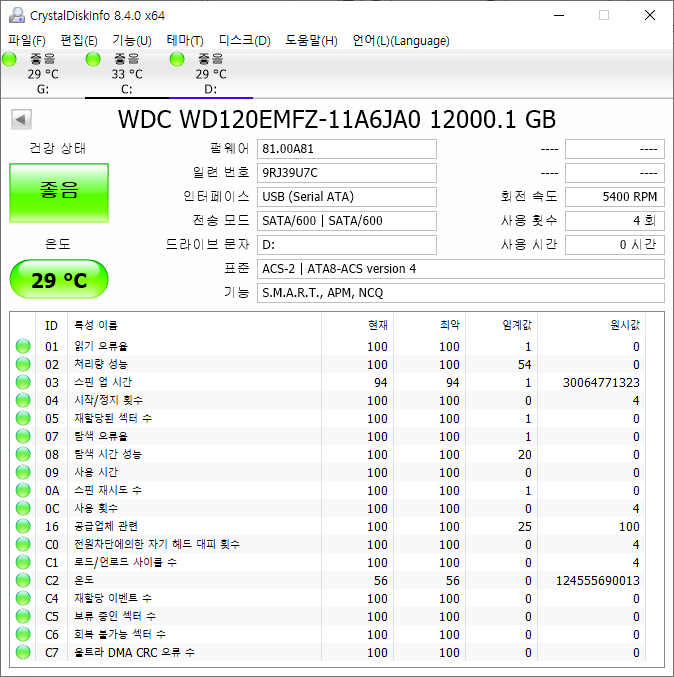This screenshot has height=677, width=674.
Task: Click the 최악 column header
Action: click(x=430, y=325)
